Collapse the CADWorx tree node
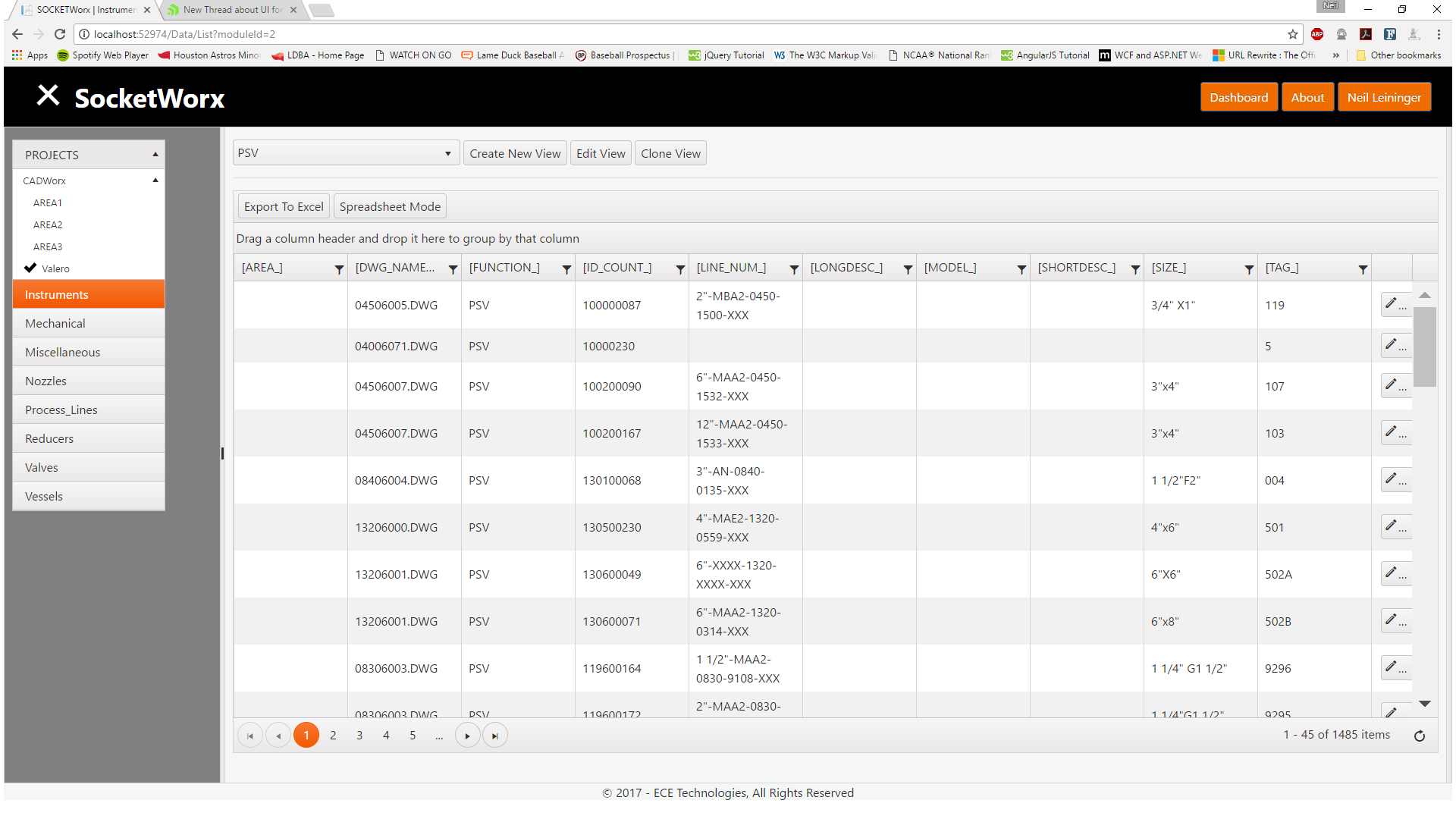Image resolution: width=1456 pixels, height=819 pixels. pos(155,180)
